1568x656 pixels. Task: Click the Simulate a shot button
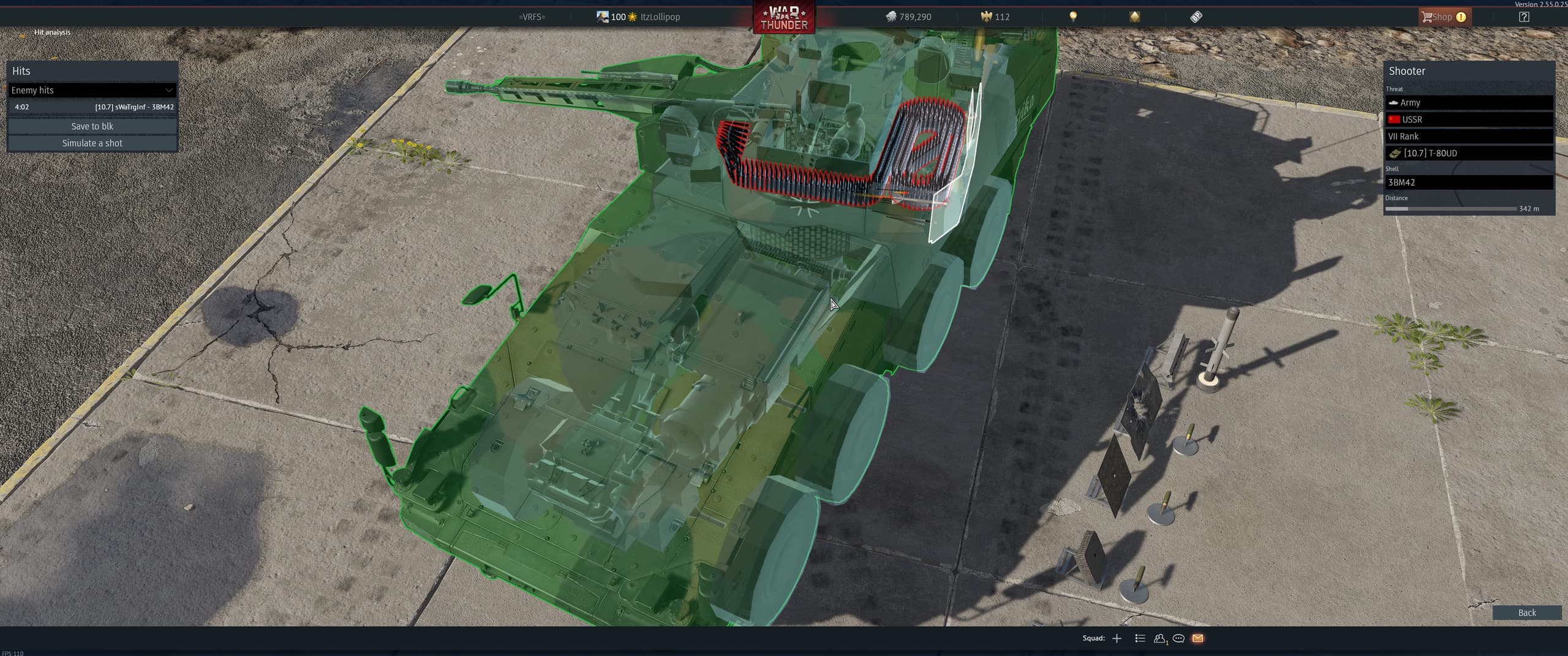click(x=92, y=143)
